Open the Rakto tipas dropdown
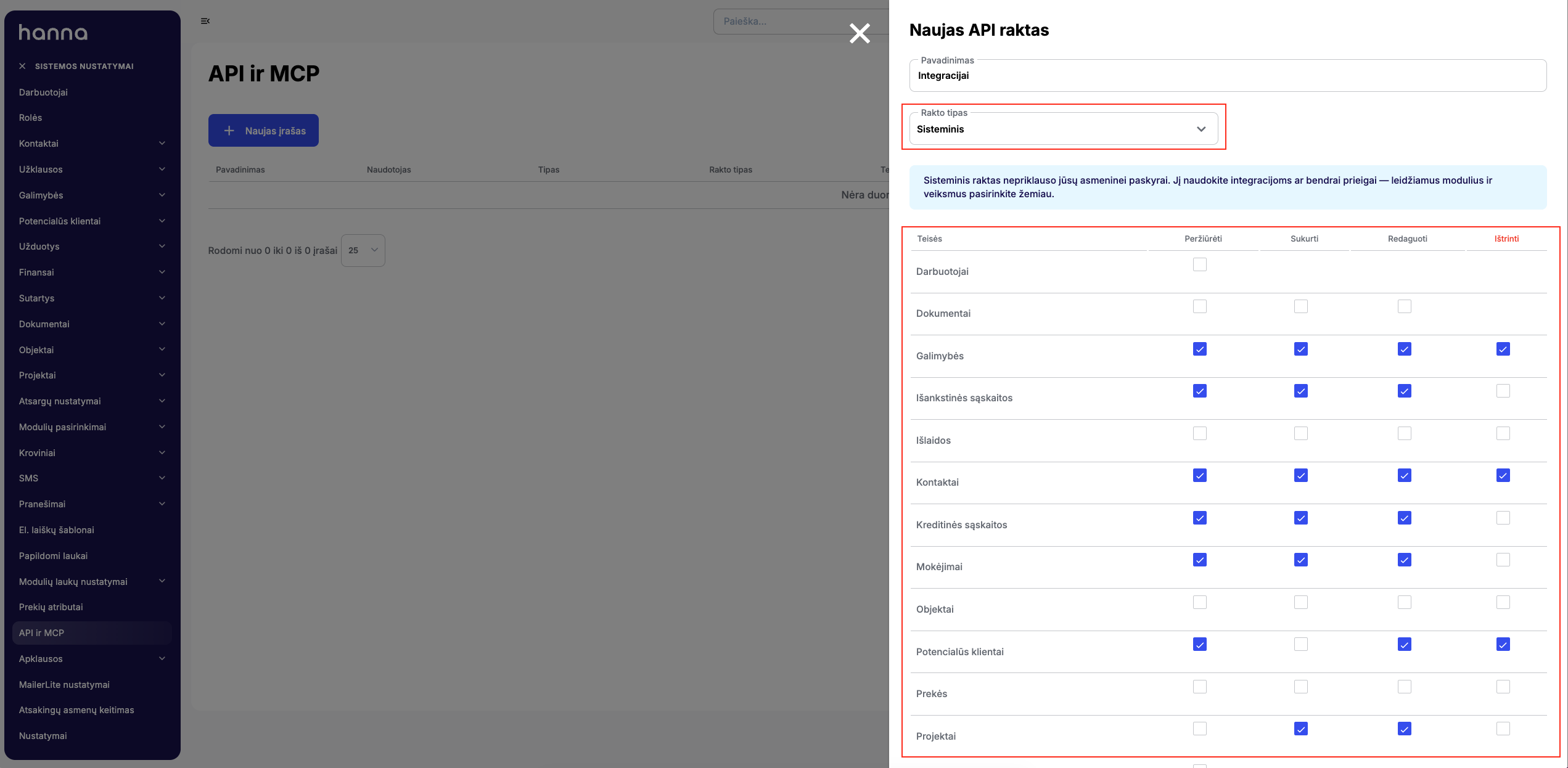 (1064, 129)
